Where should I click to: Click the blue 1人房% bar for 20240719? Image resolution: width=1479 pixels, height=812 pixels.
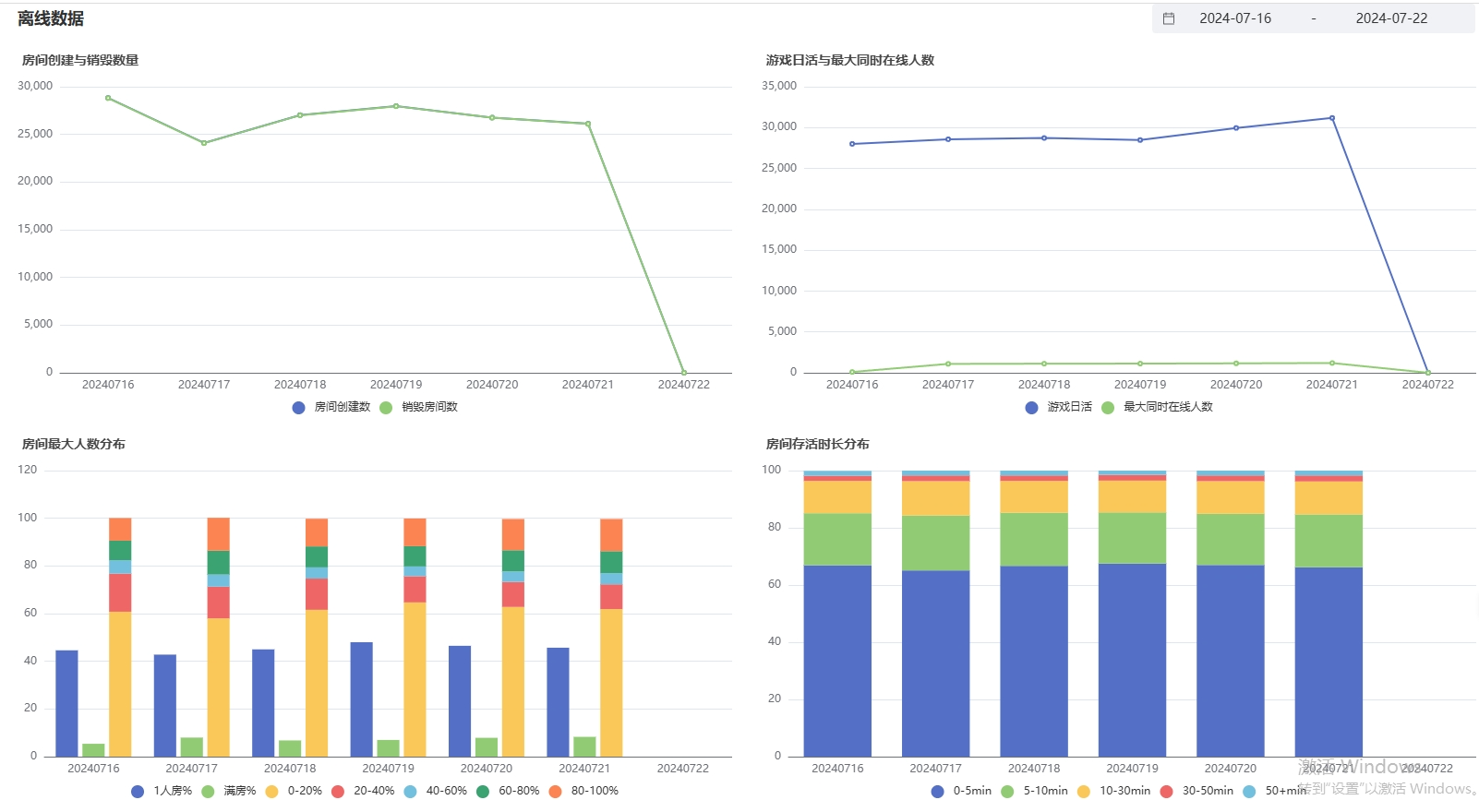362,699
